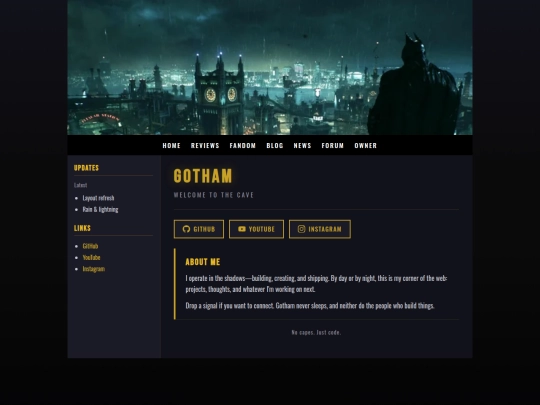The height and width of the screenshot is (405, 540).
Task: Click the INSTAGRAM button label
Action: 325,229
